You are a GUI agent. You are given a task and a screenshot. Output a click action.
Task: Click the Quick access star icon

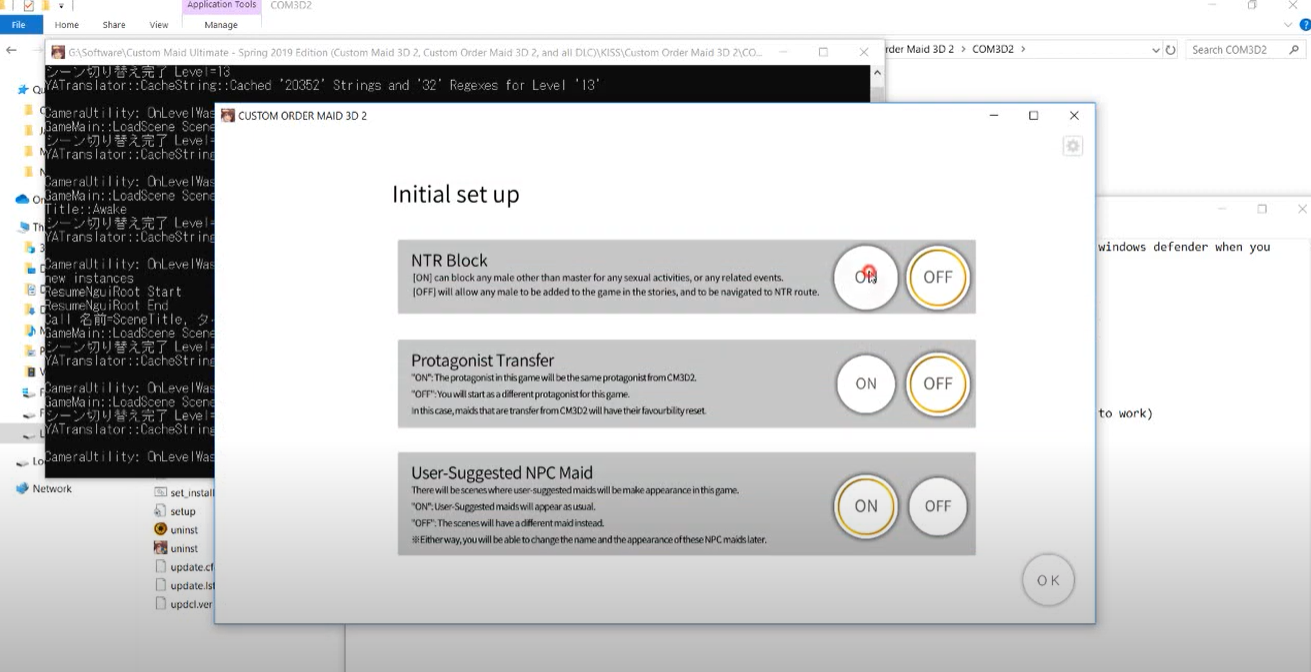click(x=23, y=89)
